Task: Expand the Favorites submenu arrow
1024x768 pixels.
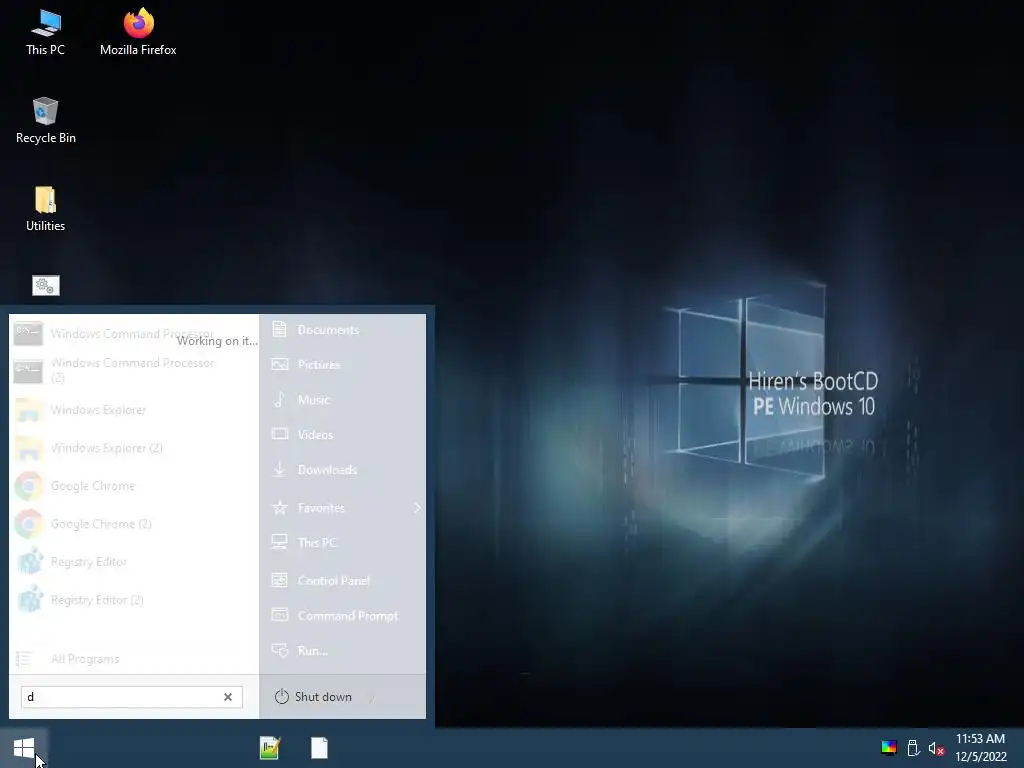Action: tap(417, 507)
